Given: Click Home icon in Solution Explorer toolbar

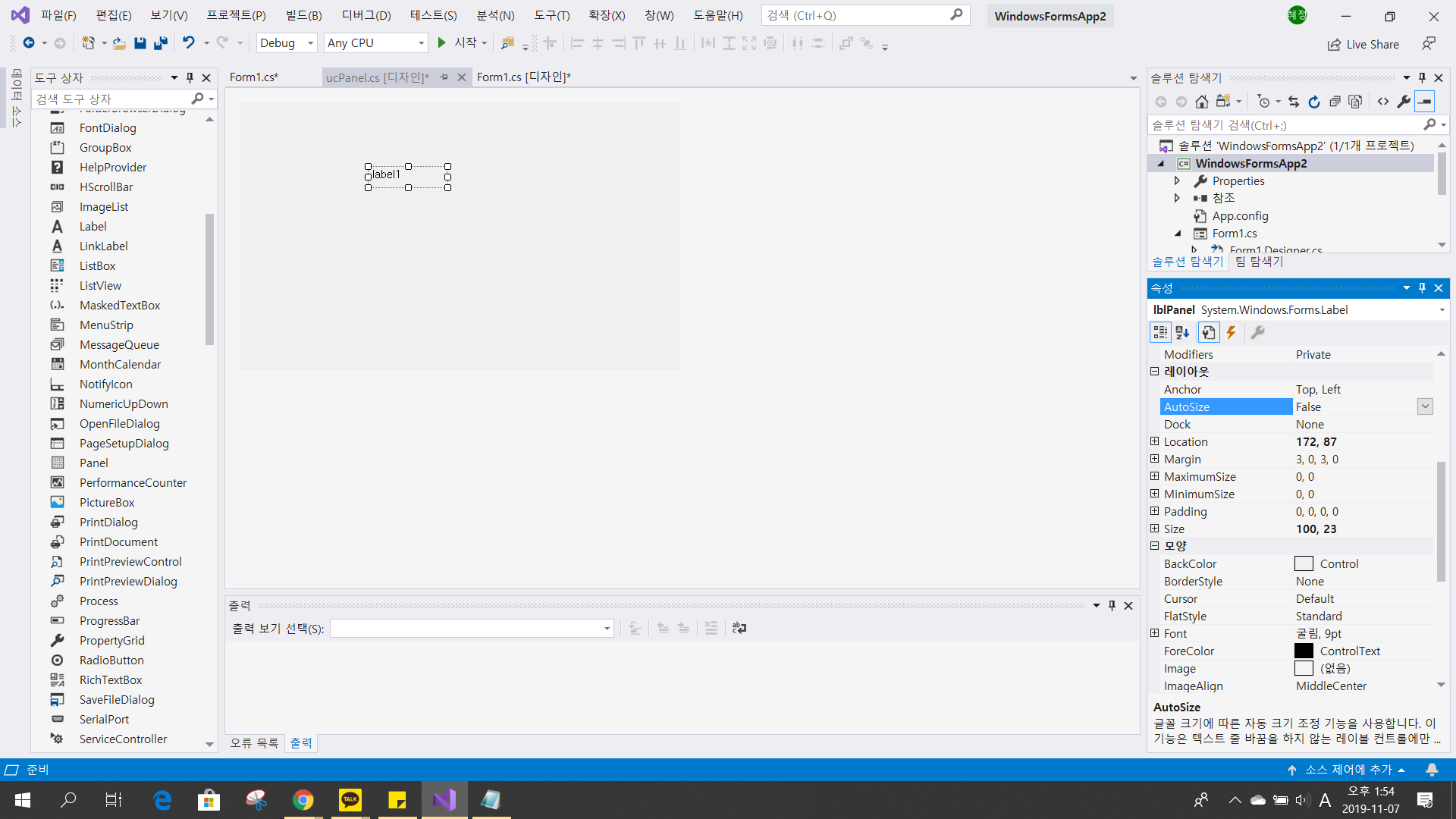Looking at the screenshot, I should [x=1201, y=102].
